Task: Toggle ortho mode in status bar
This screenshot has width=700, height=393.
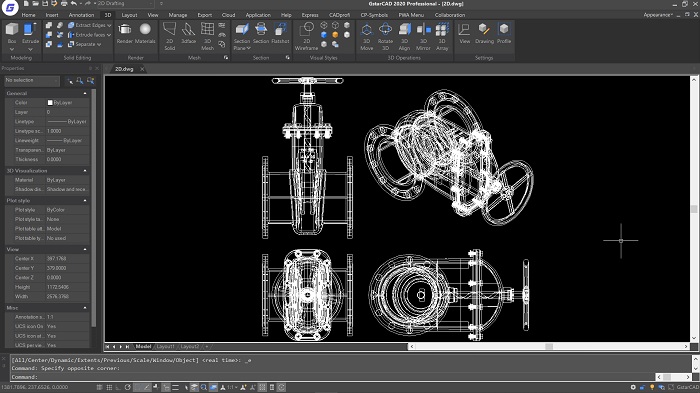Action: (118, 387)
